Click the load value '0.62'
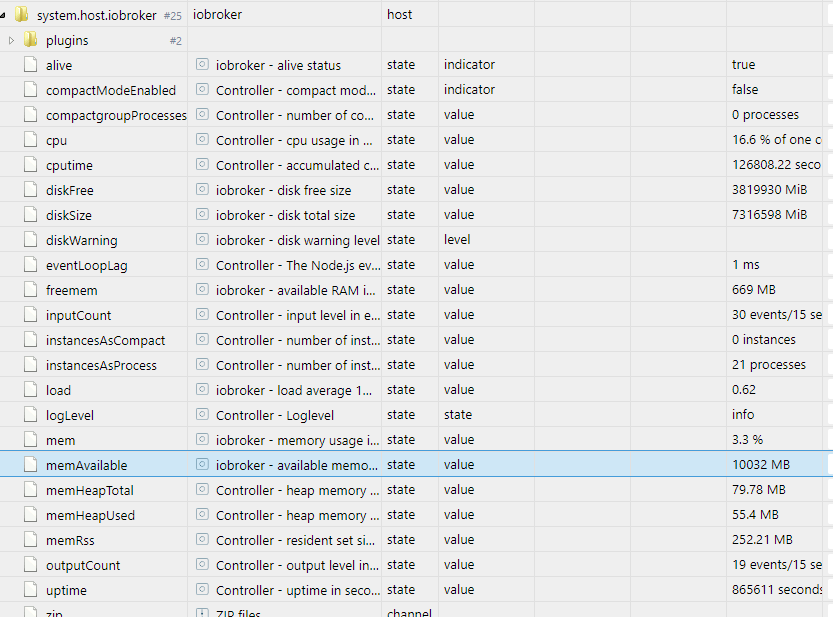 (744, 389)
